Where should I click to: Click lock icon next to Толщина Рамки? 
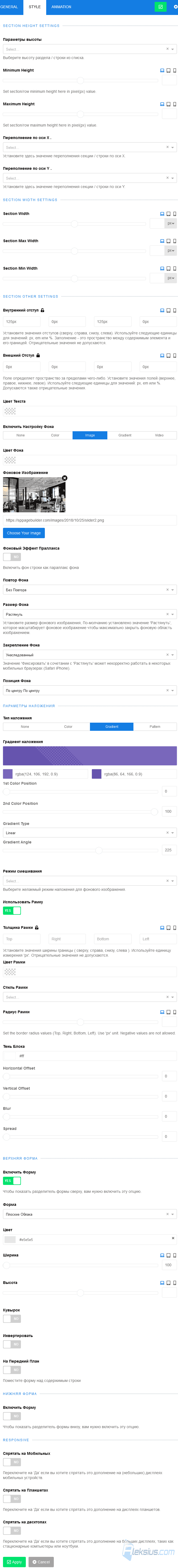pos(37,927)
